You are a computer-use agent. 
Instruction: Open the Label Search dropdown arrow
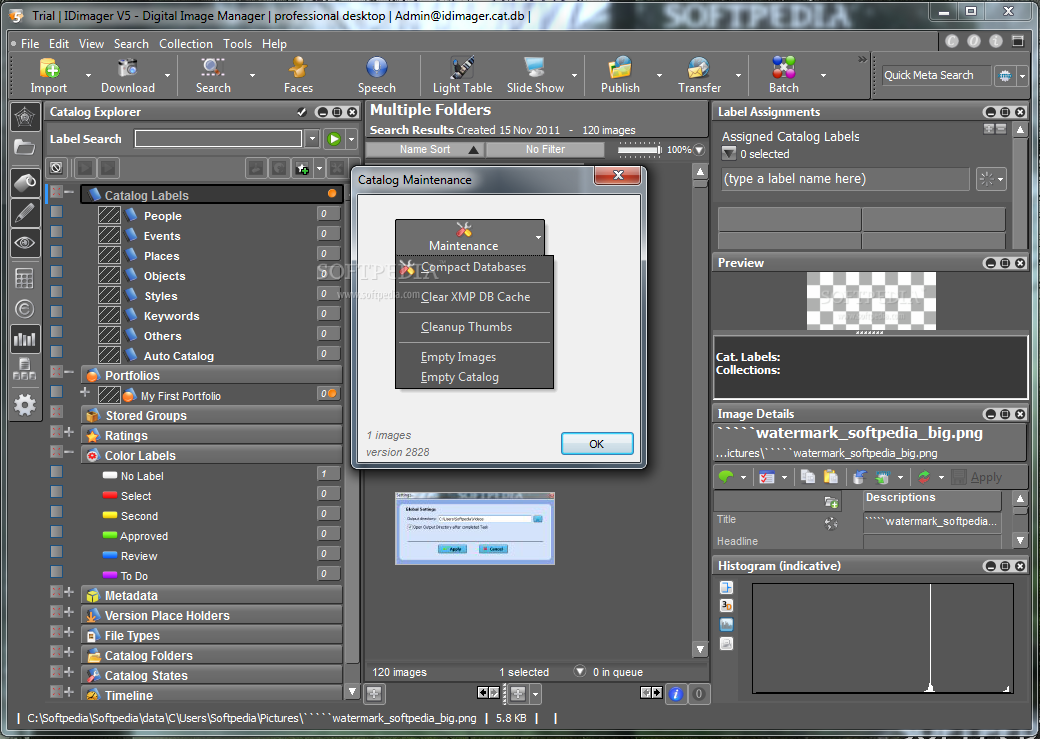(x=312, y=139)
